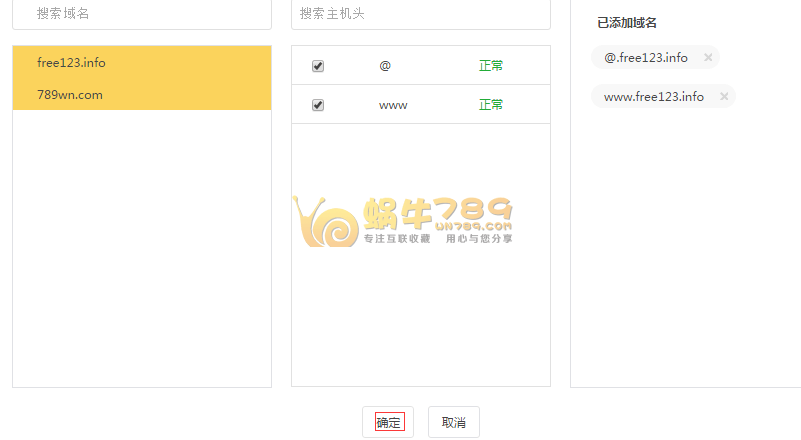Select free123.info in the domain list
Viewport: 801px width, 440px height.
point(71,63)
